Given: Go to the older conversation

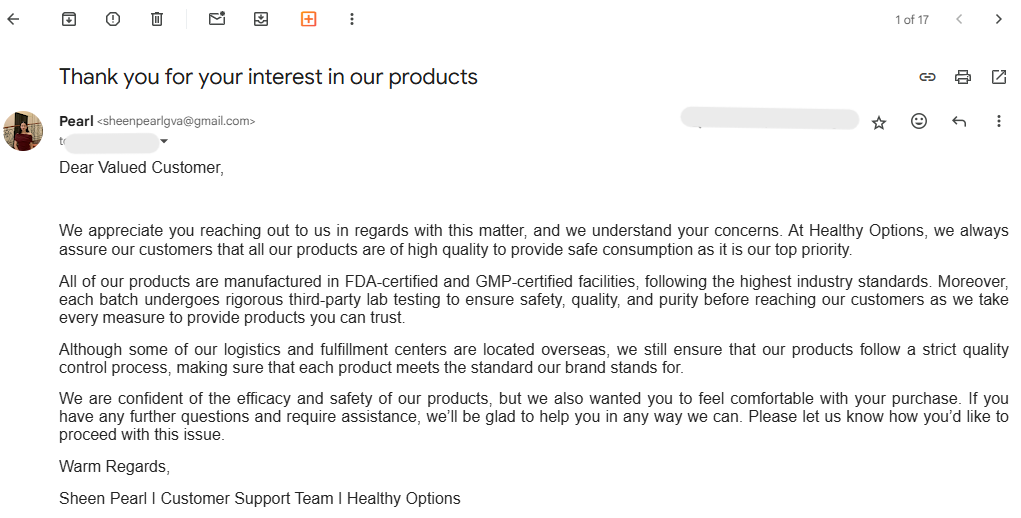Looking at the screenshot, I should (x=998, y=19).
